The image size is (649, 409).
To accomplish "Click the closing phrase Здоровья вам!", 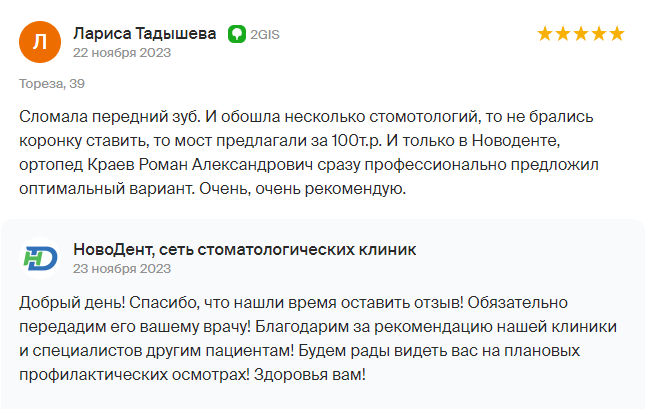I will tap(310, 375).
